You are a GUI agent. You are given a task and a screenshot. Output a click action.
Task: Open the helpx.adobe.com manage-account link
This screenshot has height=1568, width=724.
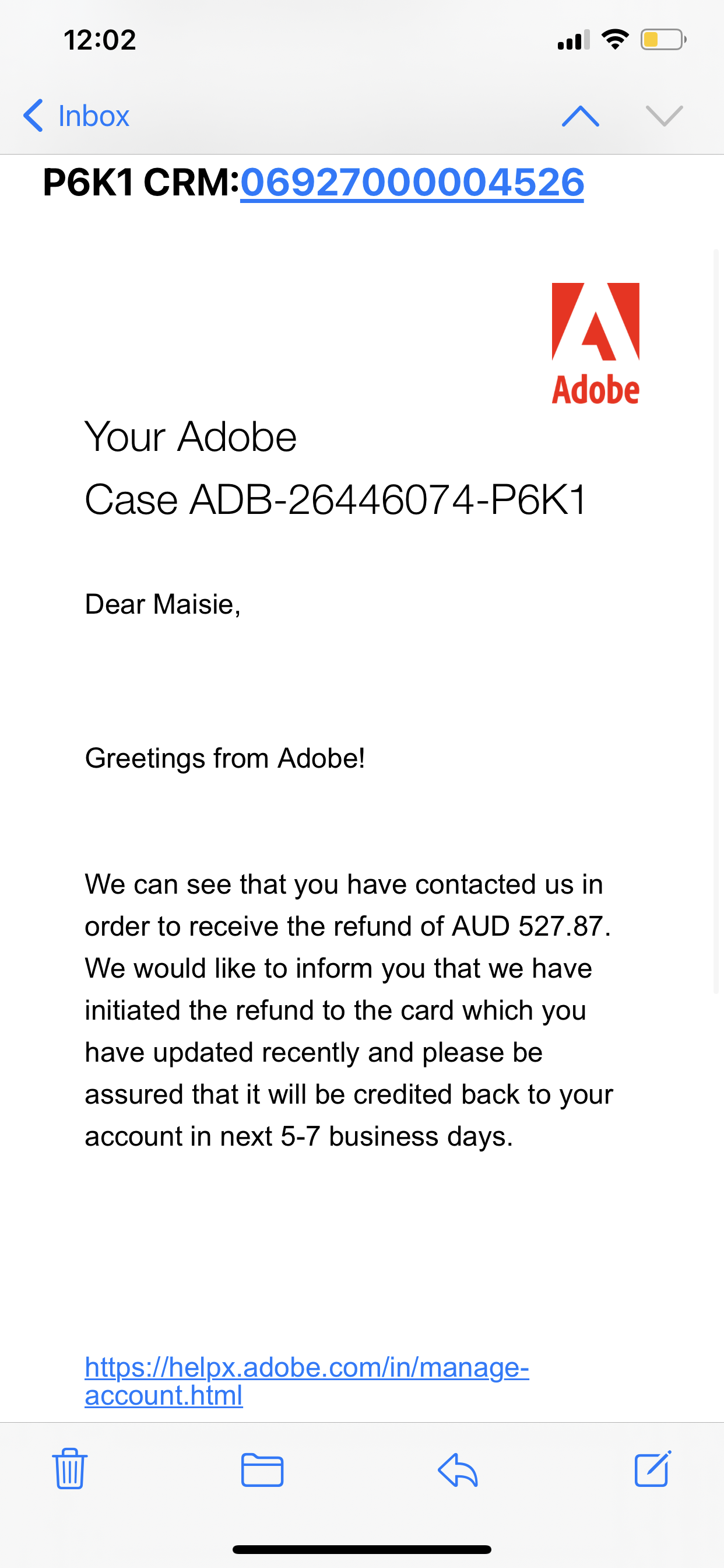point(307,1382)
